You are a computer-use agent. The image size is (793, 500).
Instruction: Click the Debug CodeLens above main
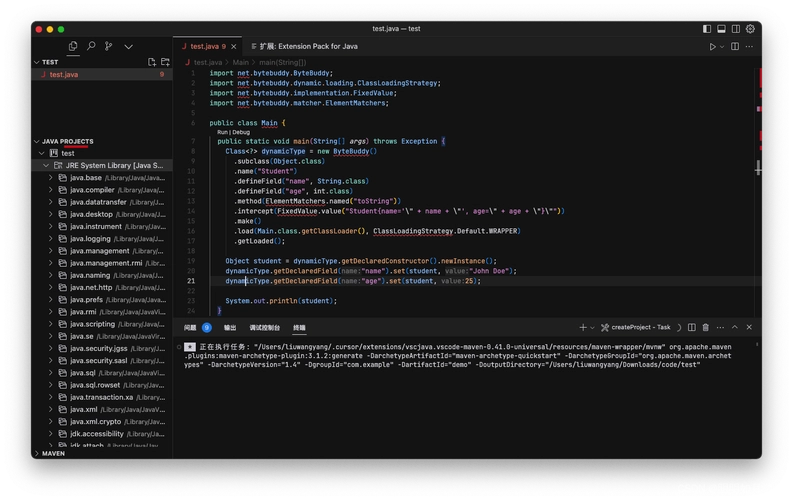241,132
